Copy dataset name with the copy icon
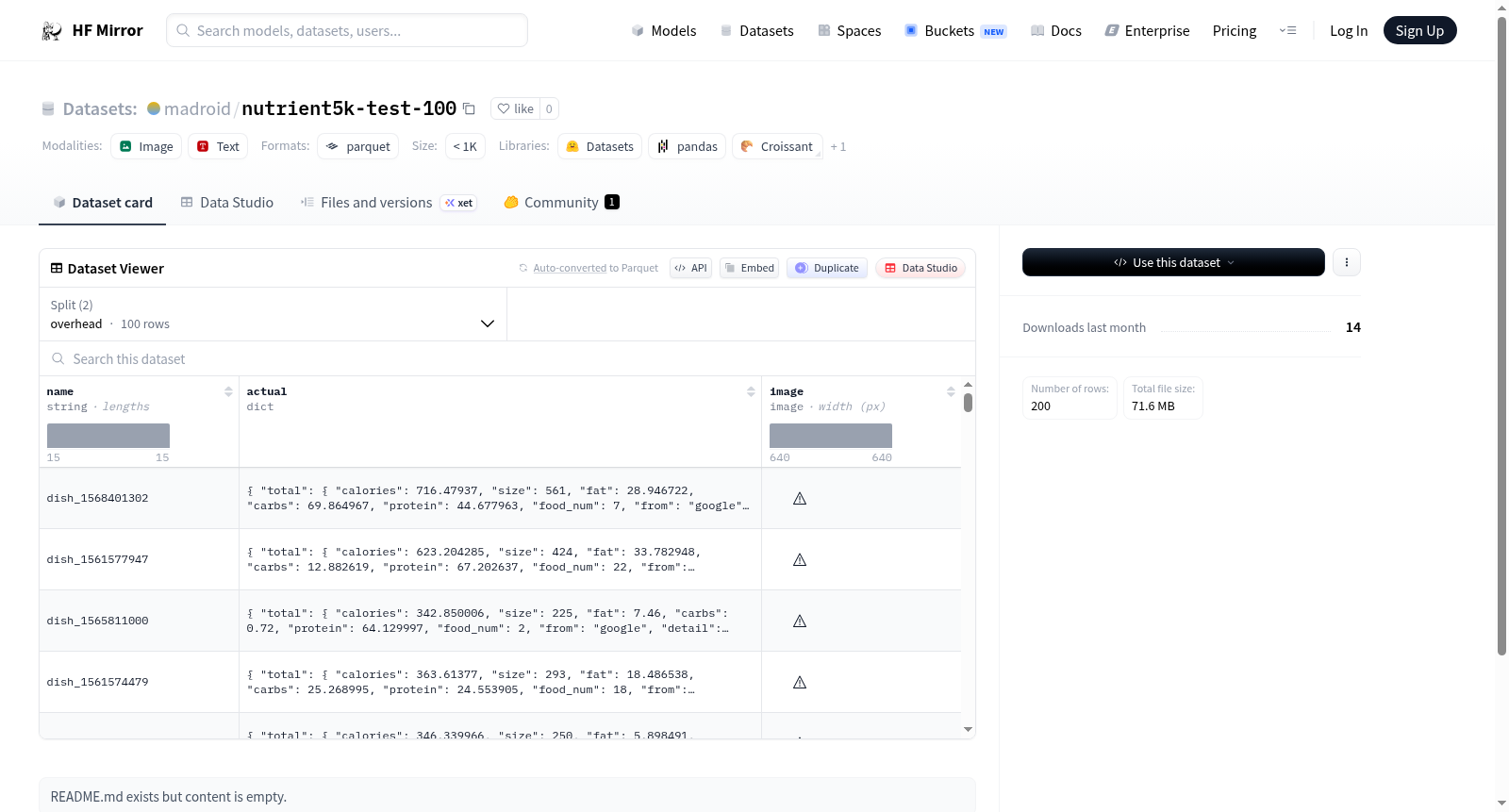 [x=469, y=108]
